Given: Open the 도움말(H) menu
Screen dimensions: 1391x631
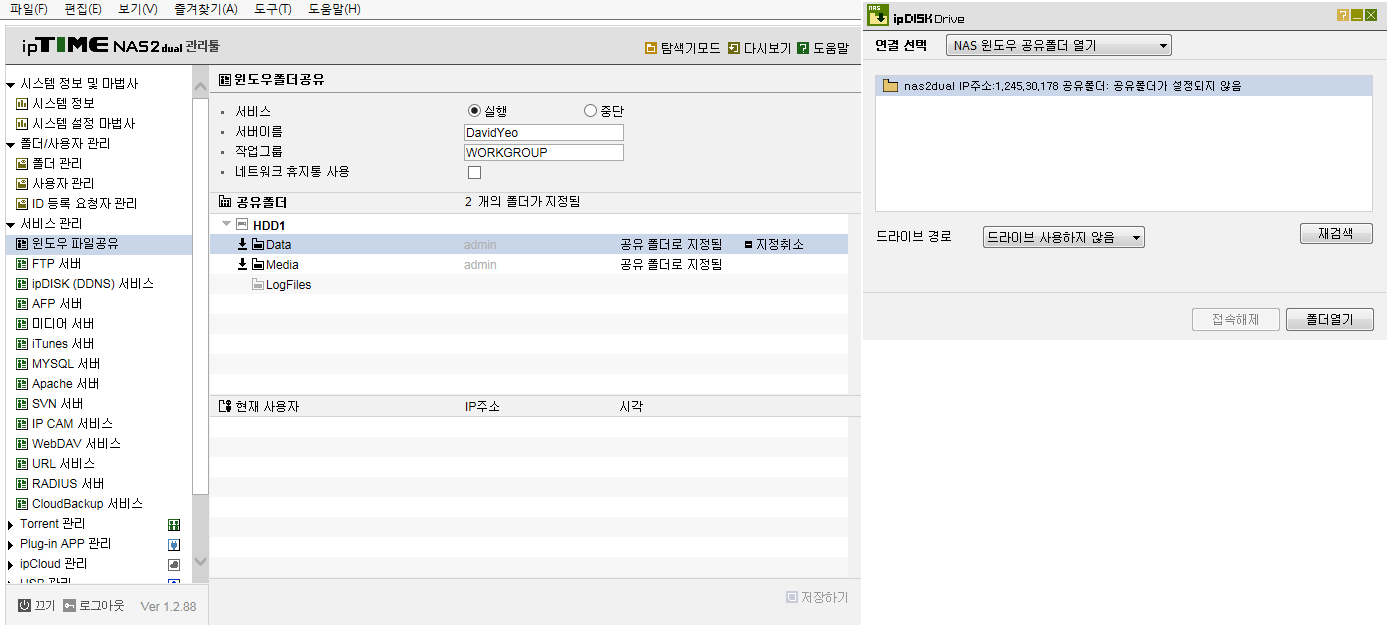Looking at the screenshot, I should (x=334, y=9).
